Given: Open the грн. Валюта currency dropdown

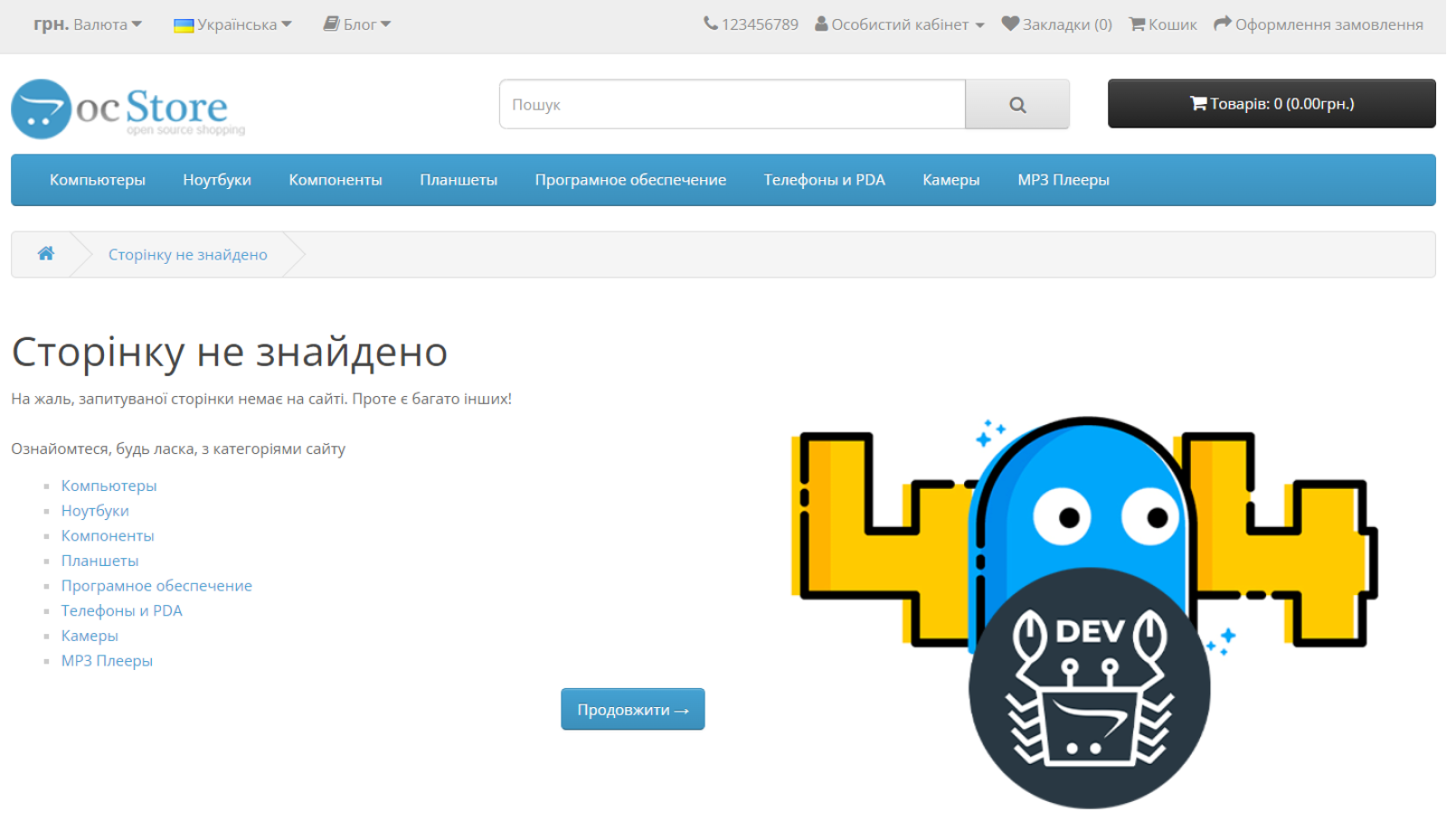Looking at the screenshot, I should pos(88,24).
